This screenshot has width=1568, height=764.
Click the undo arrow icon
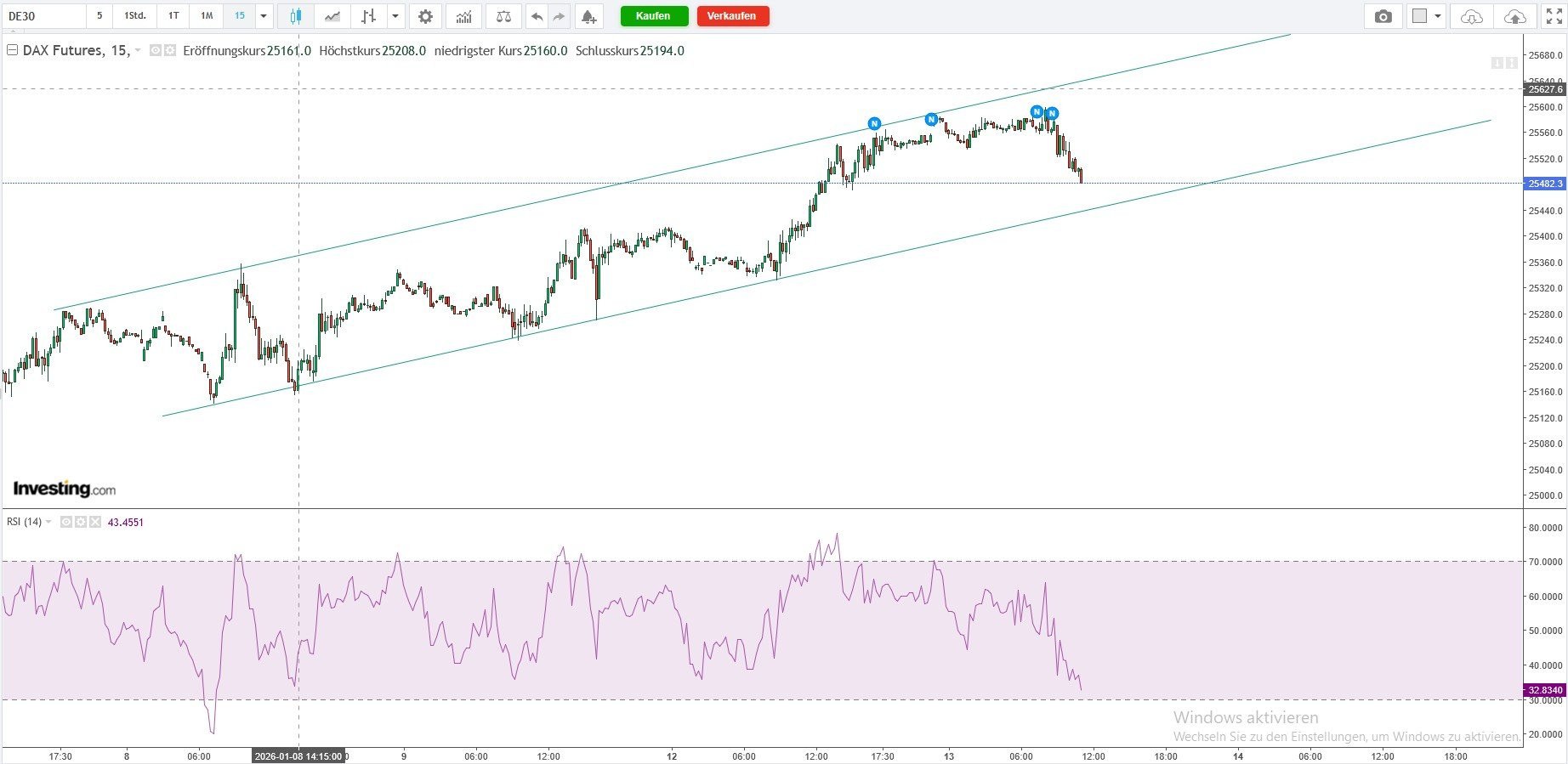537,16
